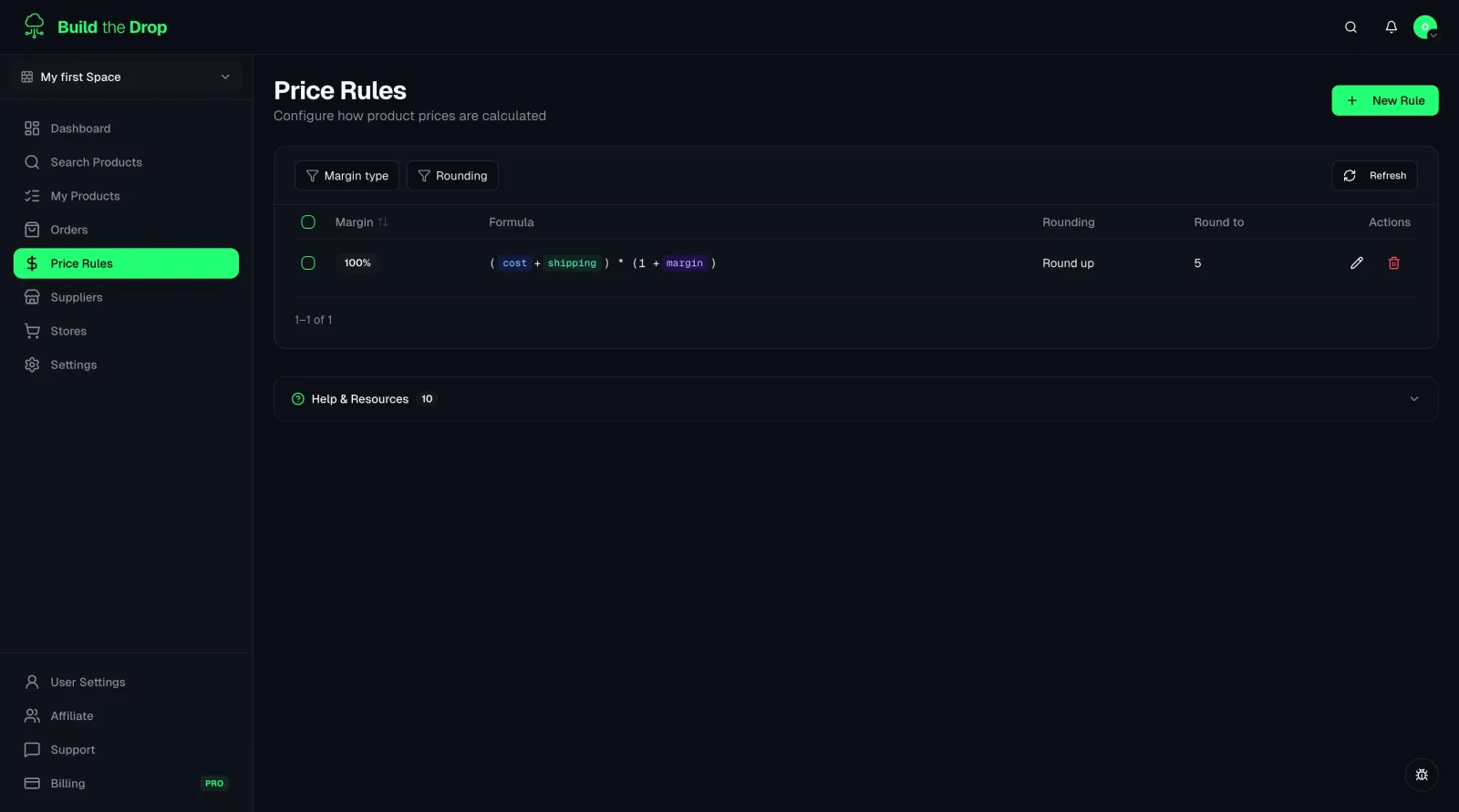Click the Round to column header
Viewport: 1459px width, 812px height.
coord(1219,222)
